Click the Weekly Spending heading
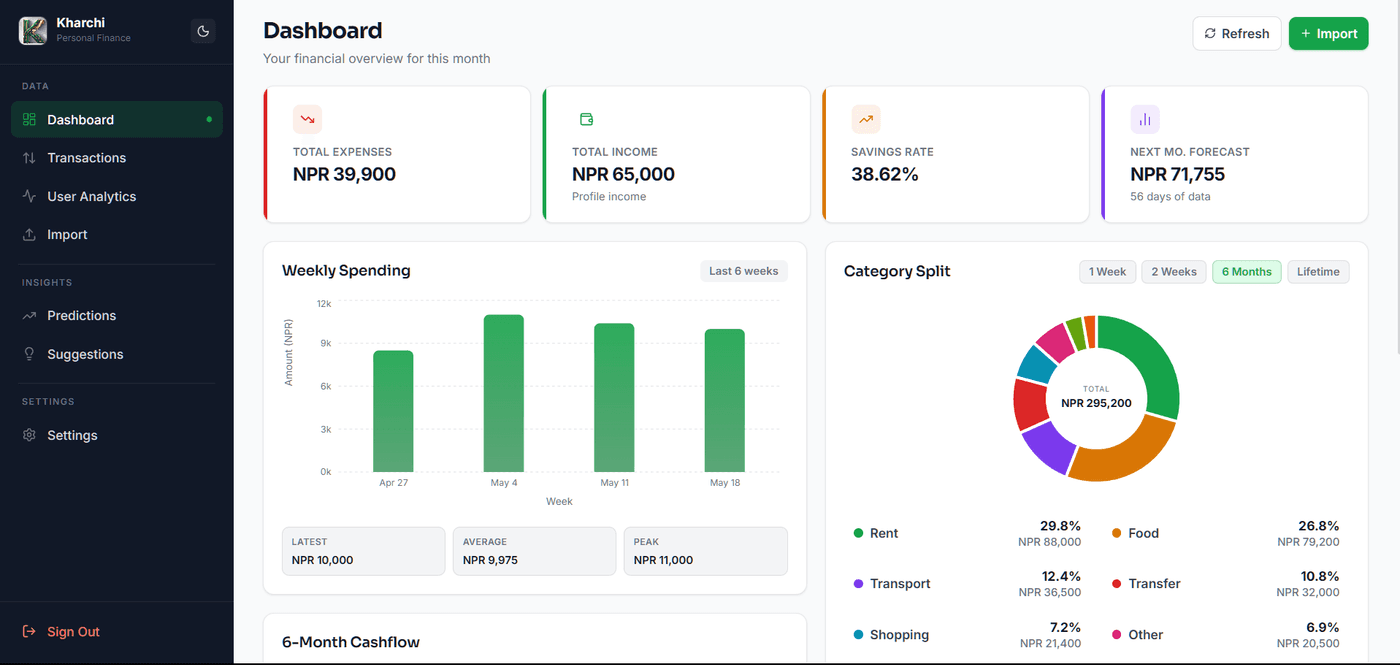Viewport: 1400px width, 665px height. click(x=346, y=270)
